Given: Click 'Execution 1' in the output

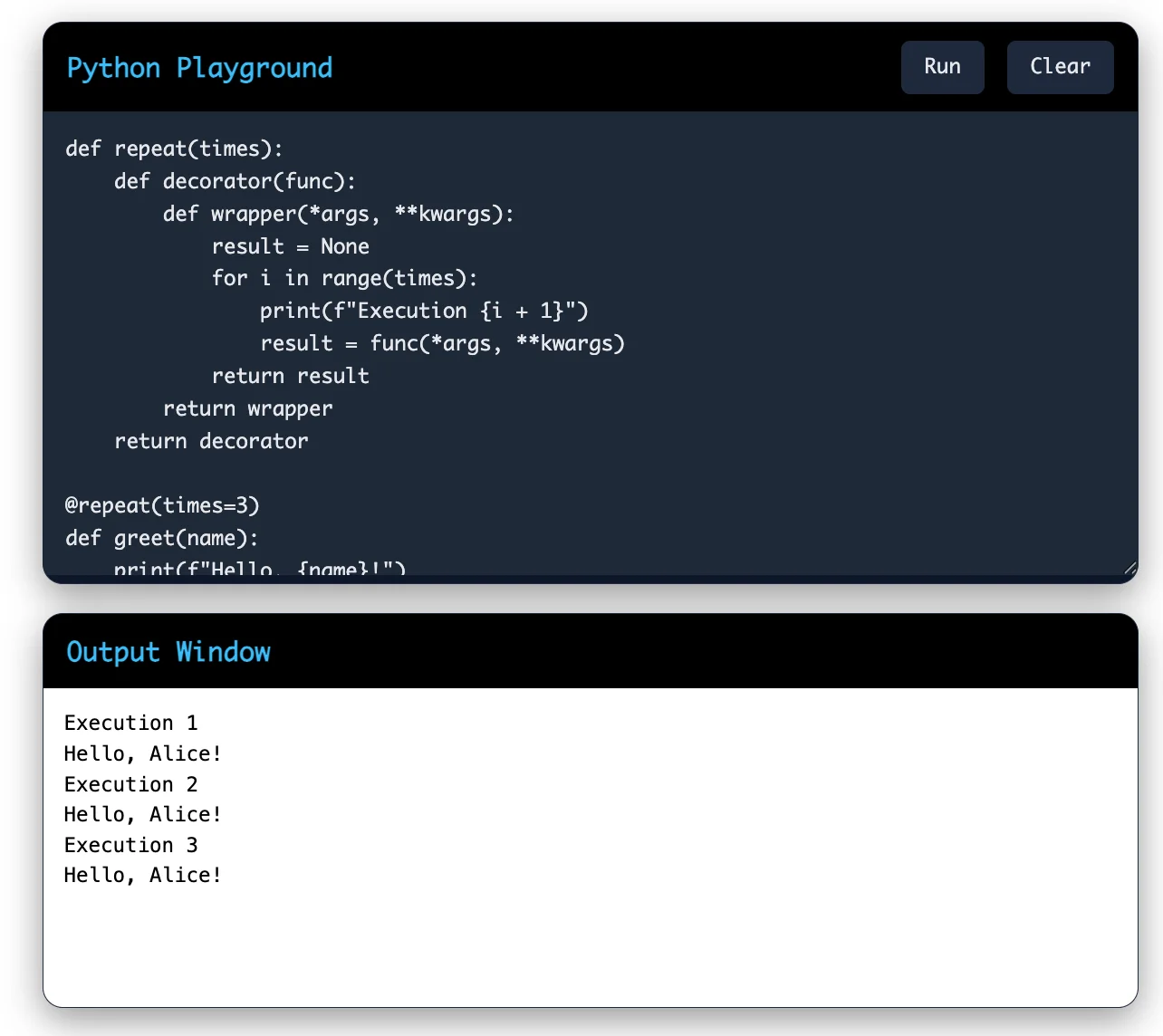Looking at the screenshot, I should point(130,723).
